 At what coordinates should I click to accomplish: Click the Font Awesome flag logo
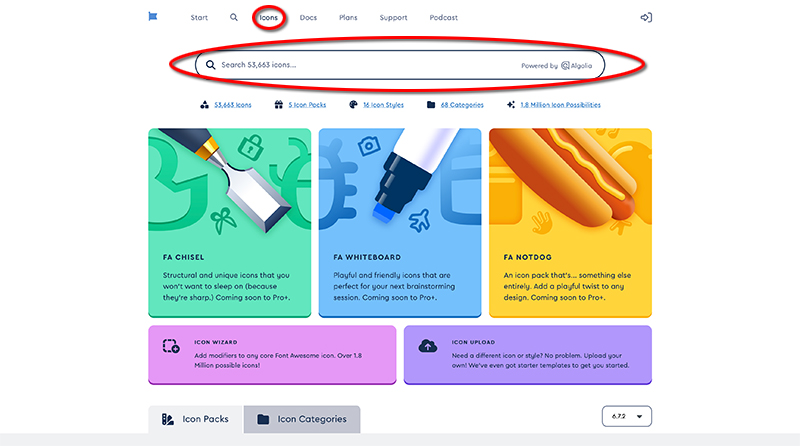tap(153, 17)
